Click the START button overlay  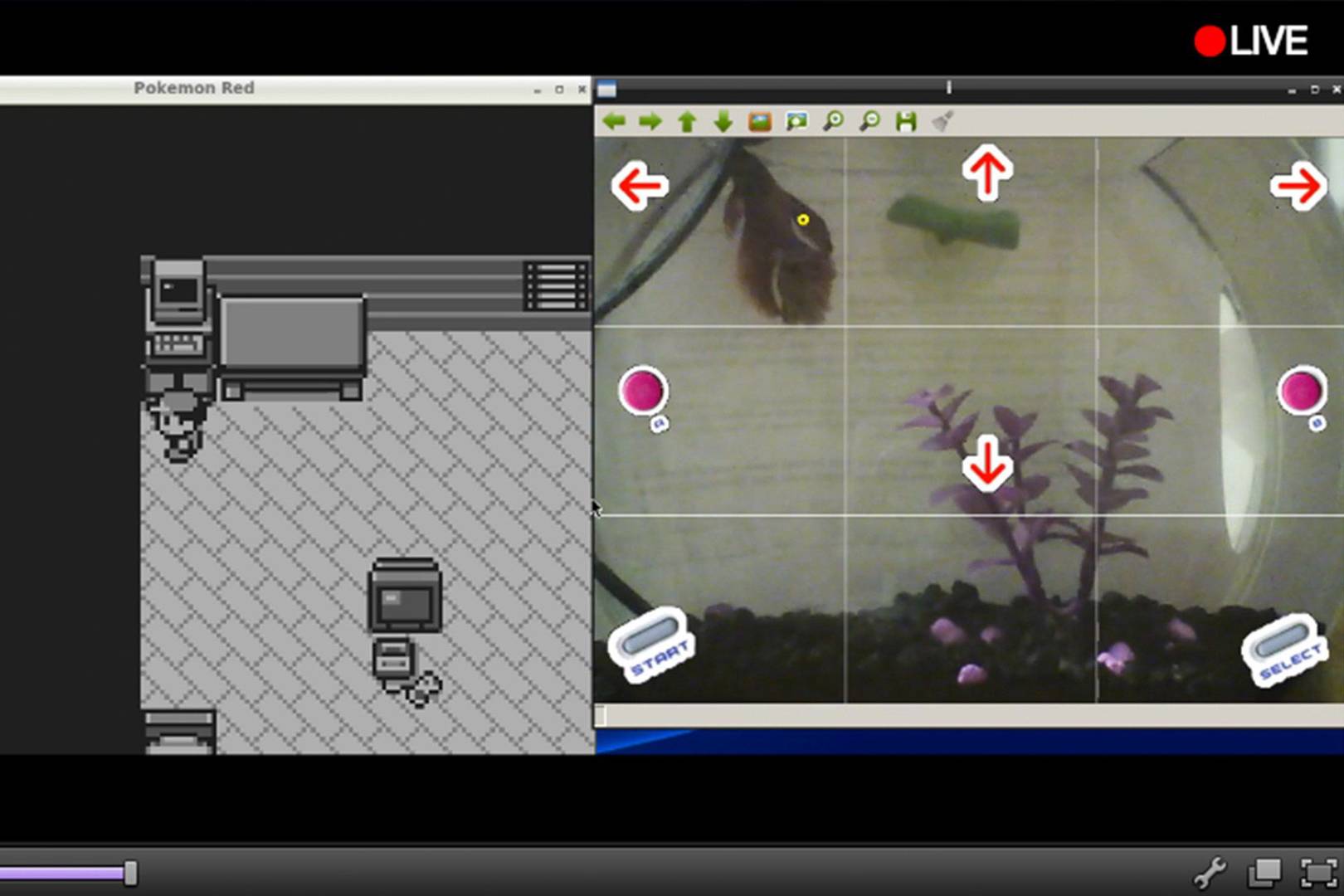652,645
